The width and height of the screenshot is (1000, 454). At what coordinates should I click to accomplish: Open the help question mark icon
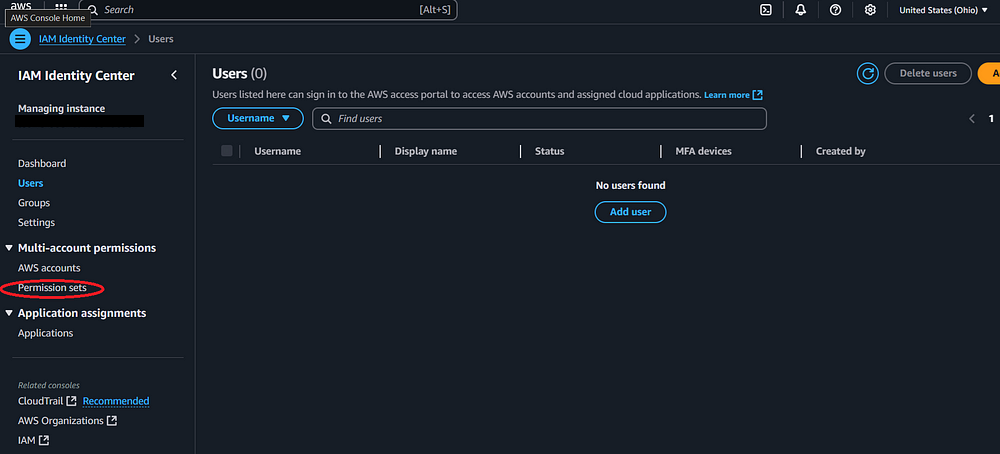pyautogui.click(x=835, y=10)
